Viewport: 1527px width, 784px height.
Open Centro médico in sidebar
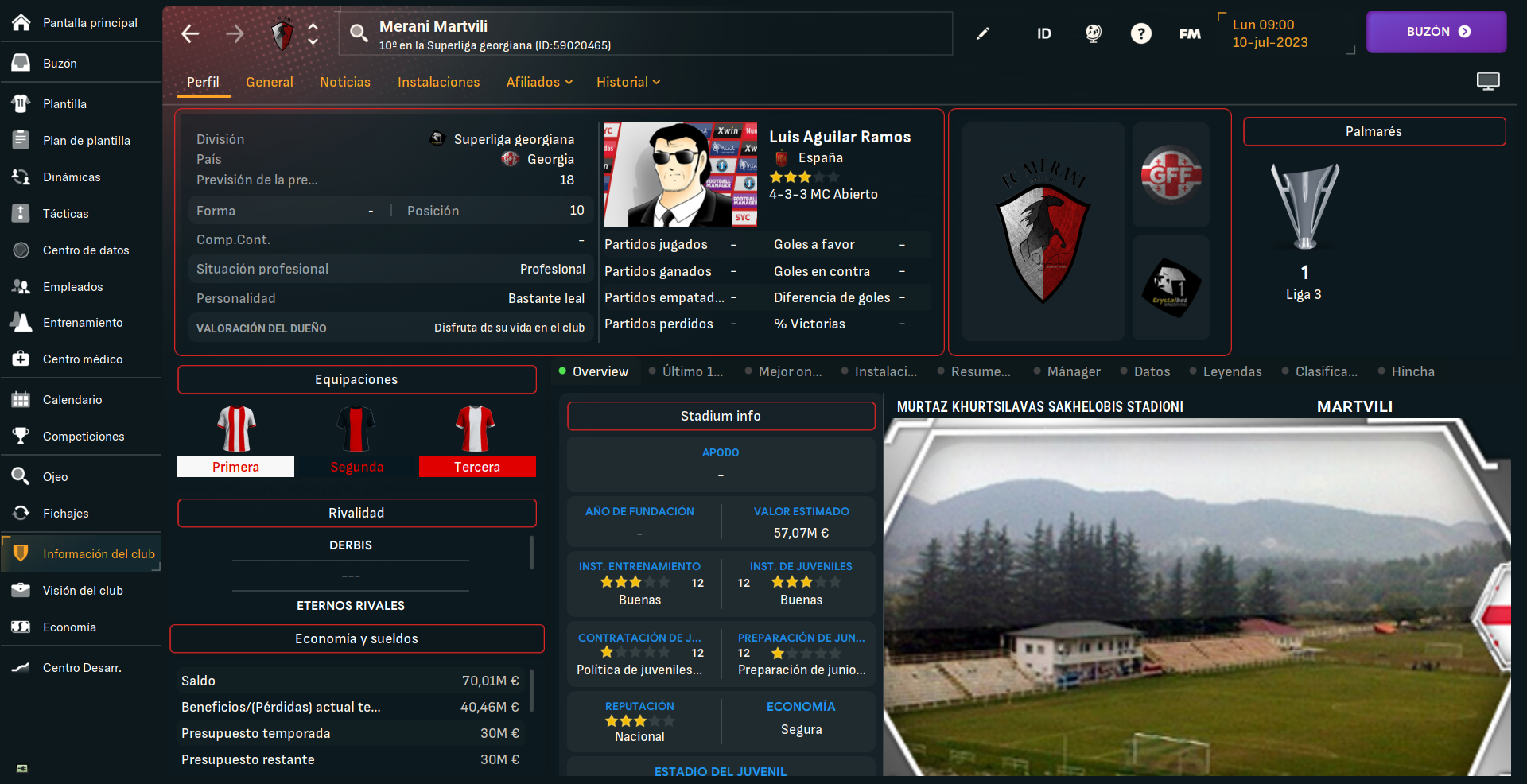pyautogui.click(x=81, y=359)
